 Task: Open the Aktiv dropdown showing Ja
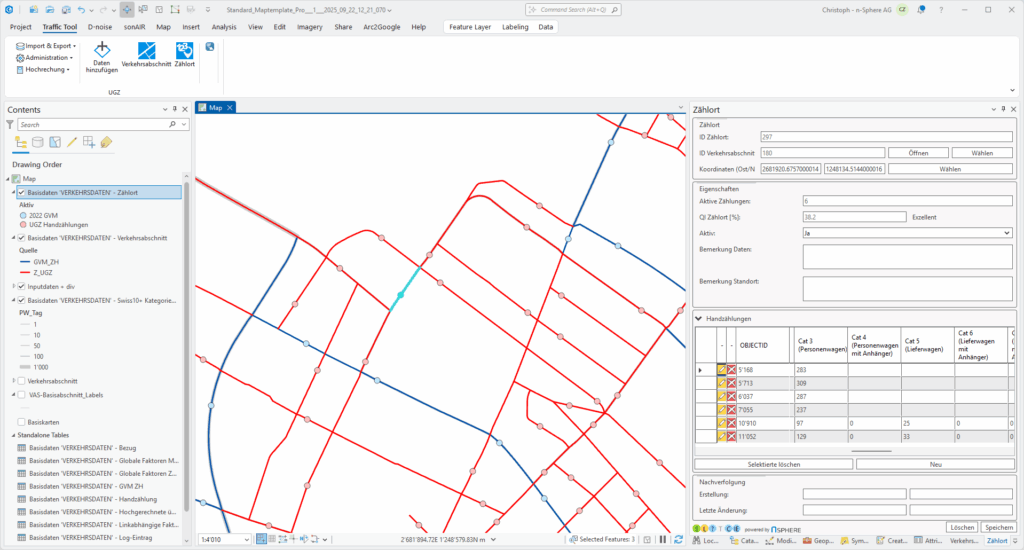[1006, 232]
